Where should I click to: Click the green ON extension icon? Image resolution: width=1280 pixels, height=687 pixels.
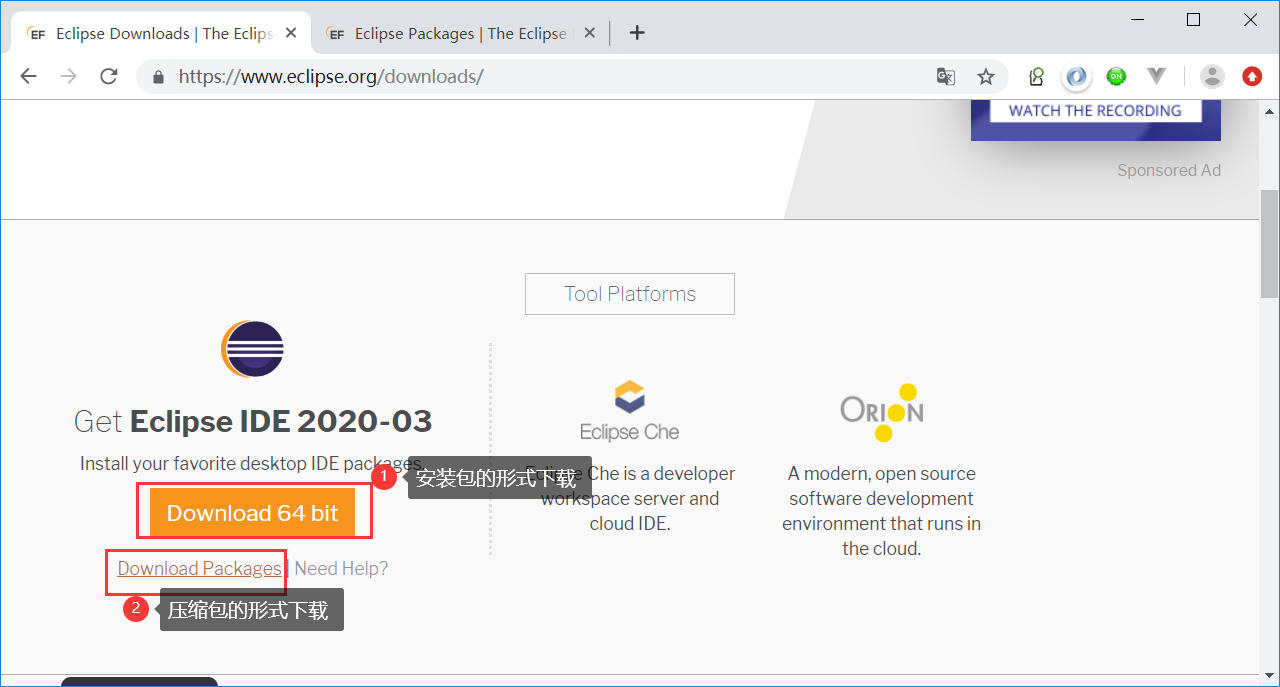[1116, 76]
